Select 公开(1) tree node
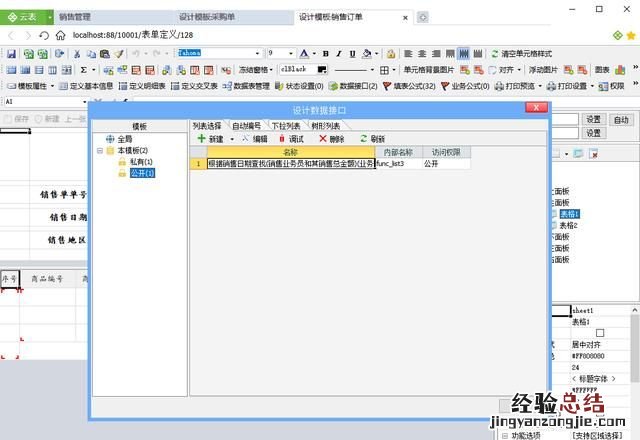The image size is (640, 440). coord(142,173)
